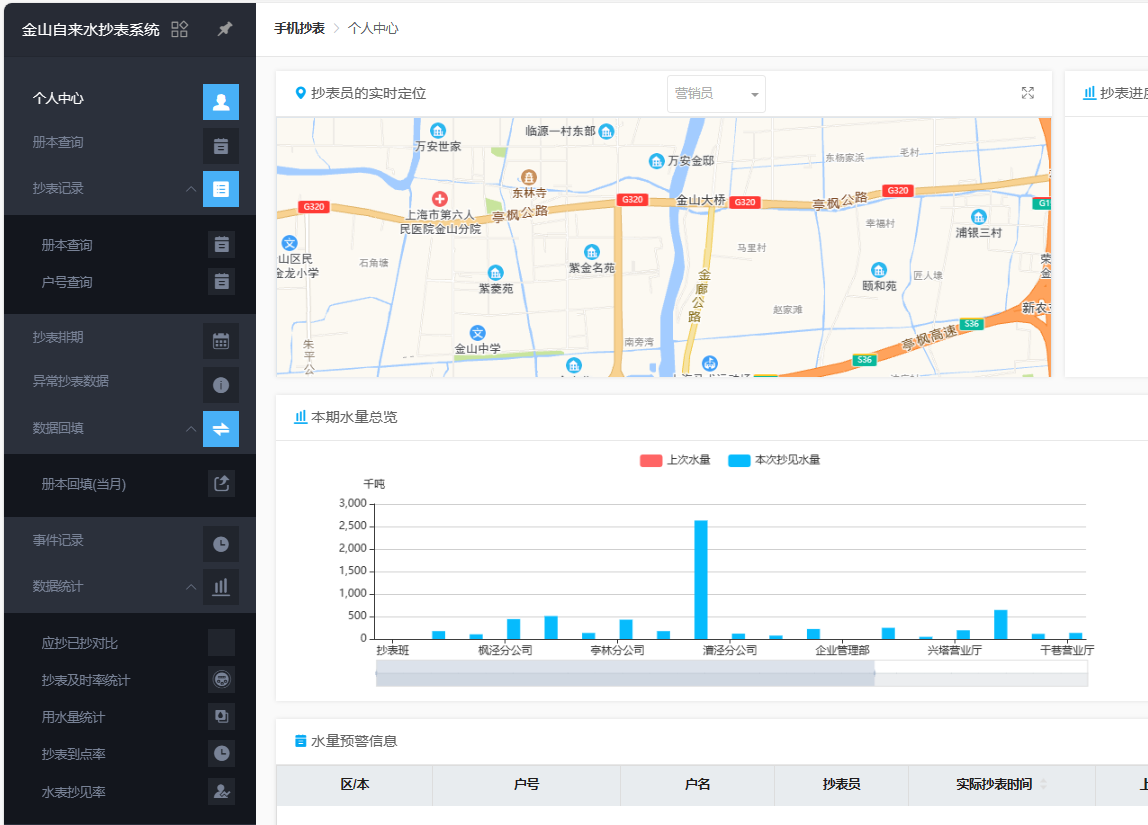Screen dimensions: 1148x825
Task: Open 用水量统计 menu item
Action: point(73,717)
